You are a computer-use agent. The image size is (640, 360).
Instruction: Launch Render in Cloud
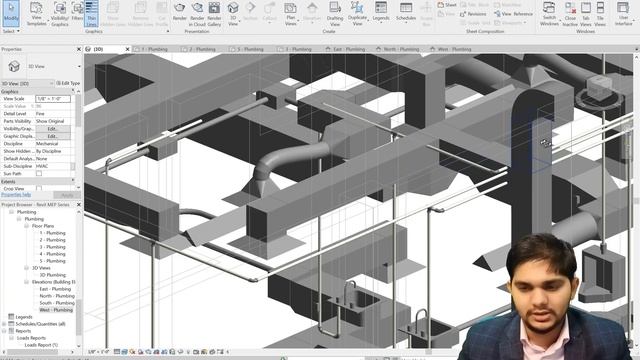(197, 13)
